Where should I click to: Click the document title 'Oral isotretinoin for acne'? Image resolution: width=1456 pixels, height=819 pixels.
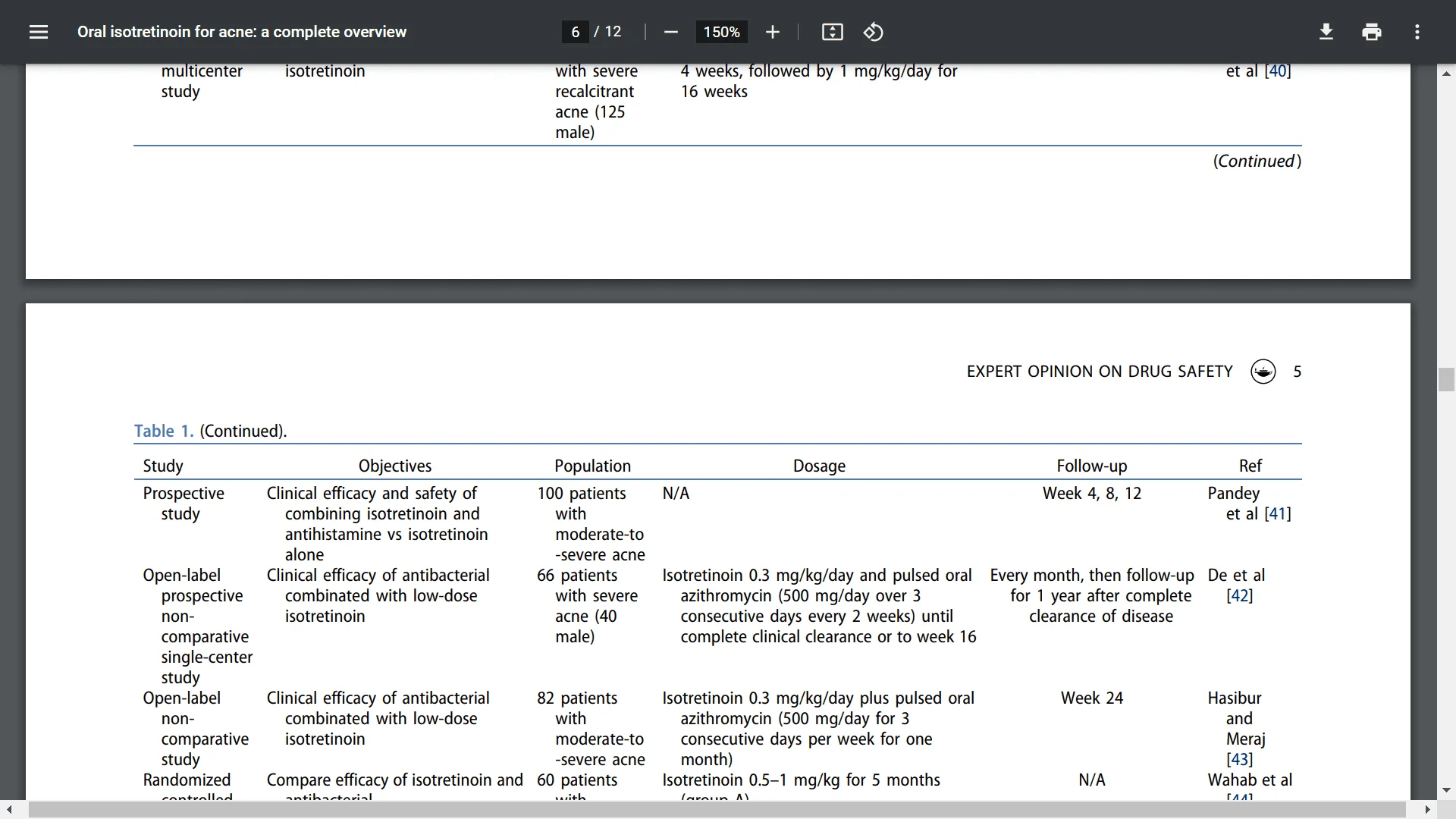(242, 32)
